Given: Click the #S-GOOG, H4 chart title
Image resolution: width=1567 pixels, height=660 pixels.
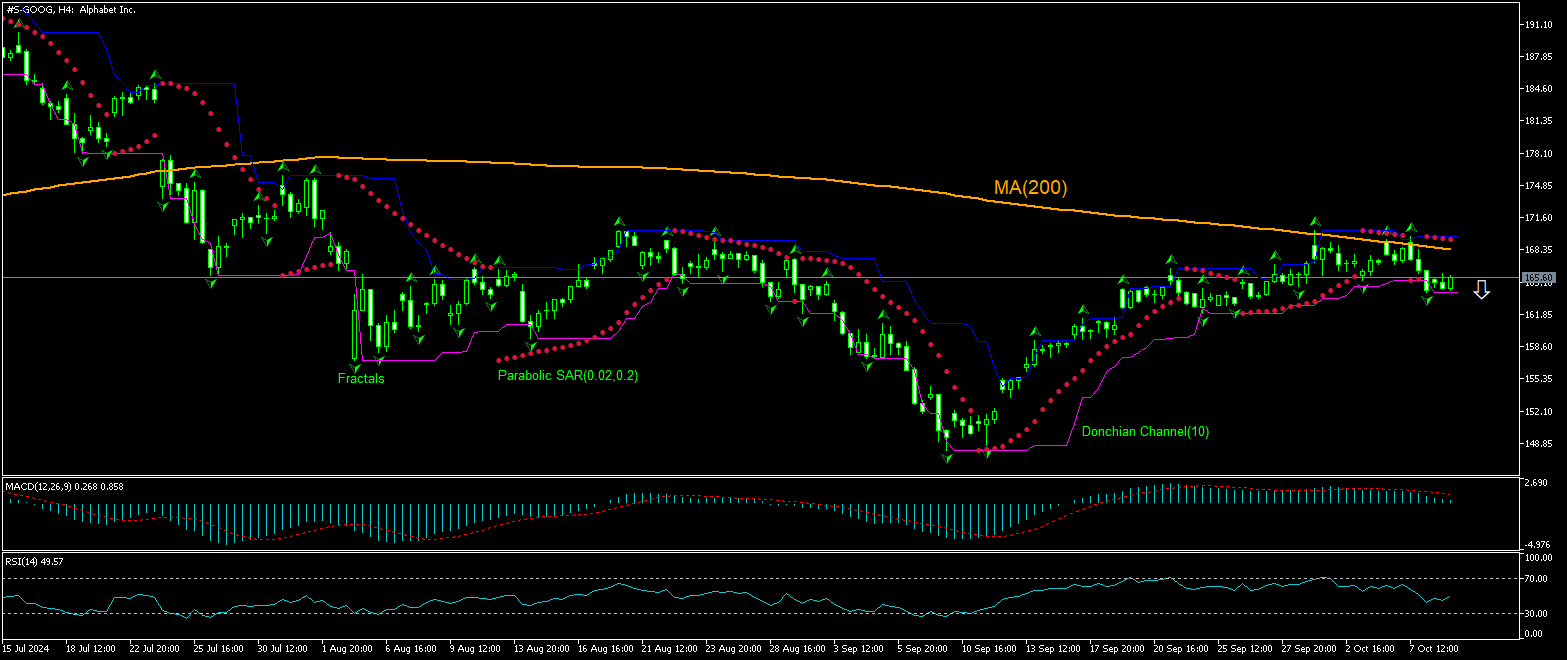Looking at the screenshot, I should point(70,9).
